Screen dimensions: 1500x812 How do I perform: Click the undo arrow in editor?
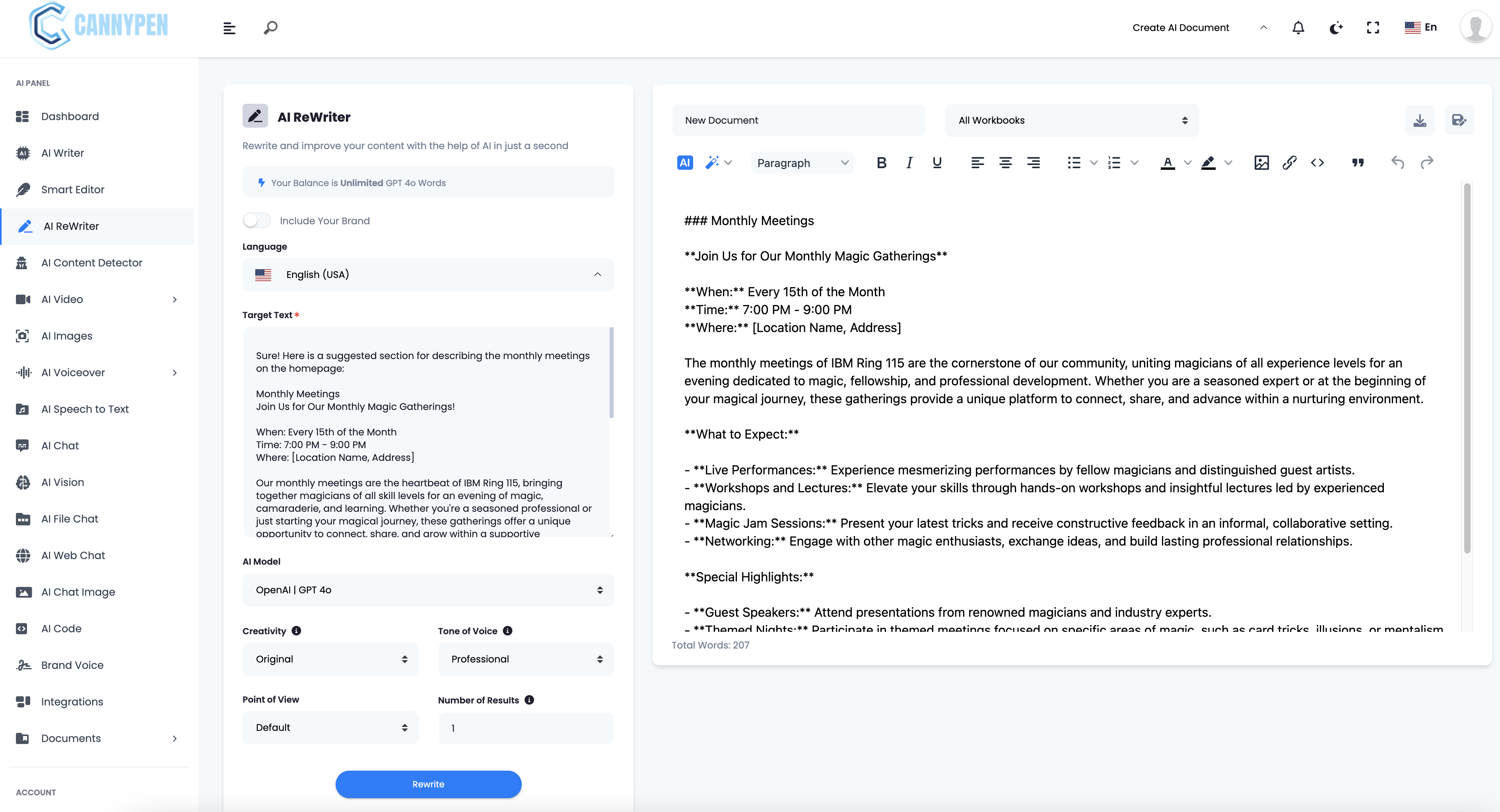click(x=1397, y=163)
